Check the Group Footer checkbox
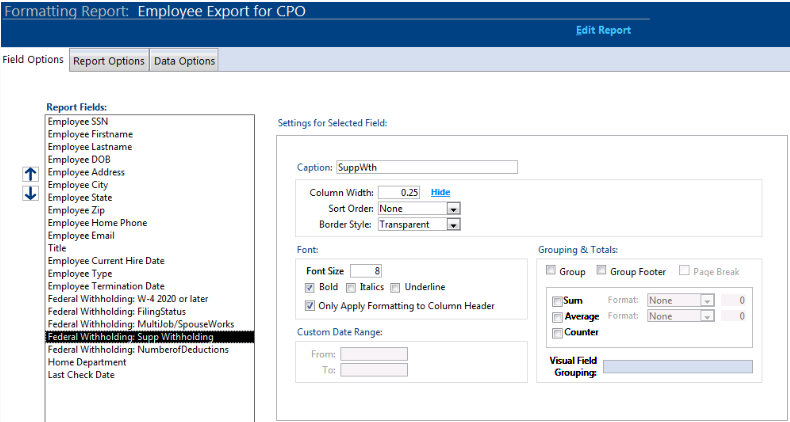Viewport: 790px width, 422px height. 601,271
